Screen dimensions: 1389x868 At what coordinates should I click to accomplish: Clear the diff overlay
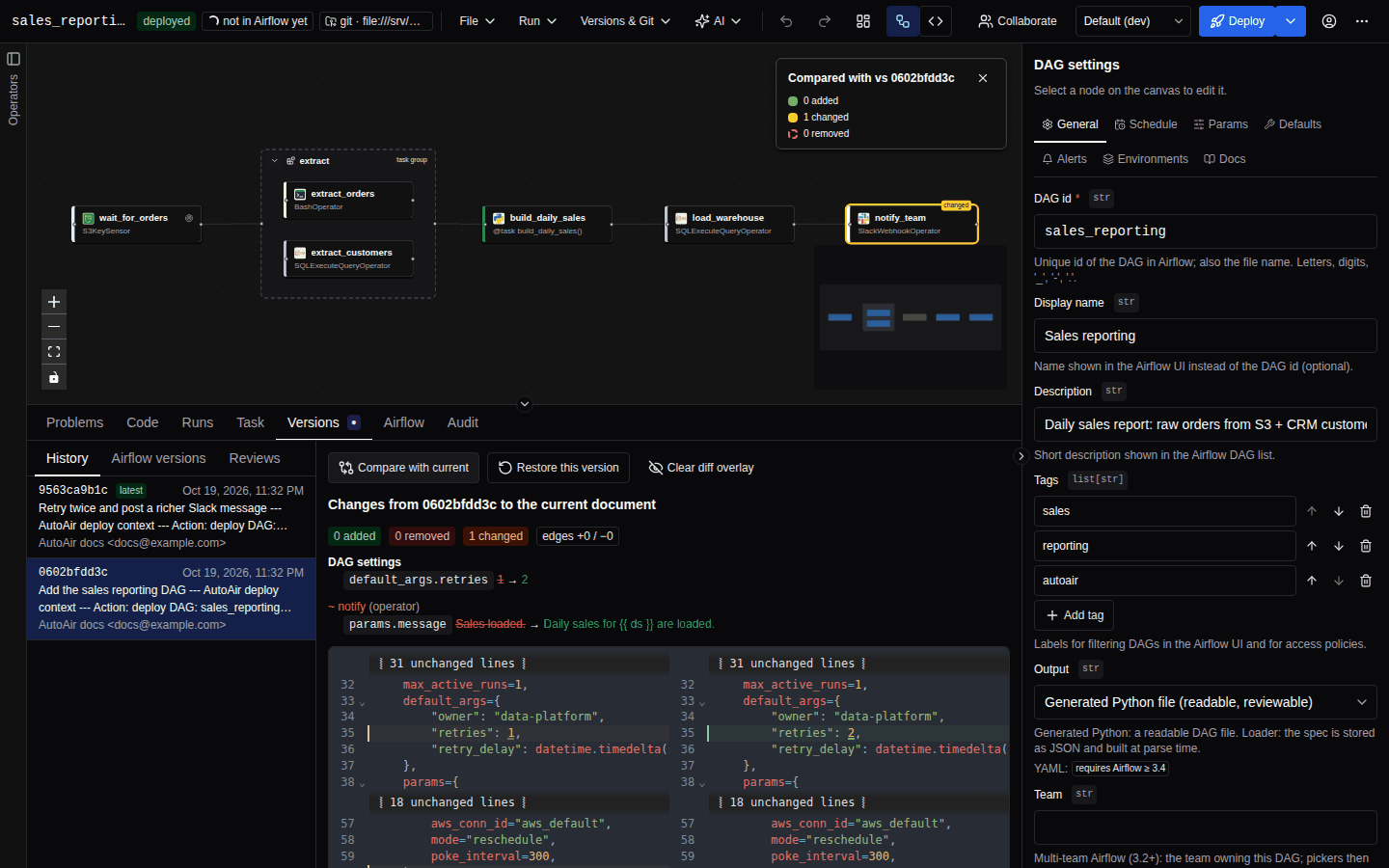701,468
